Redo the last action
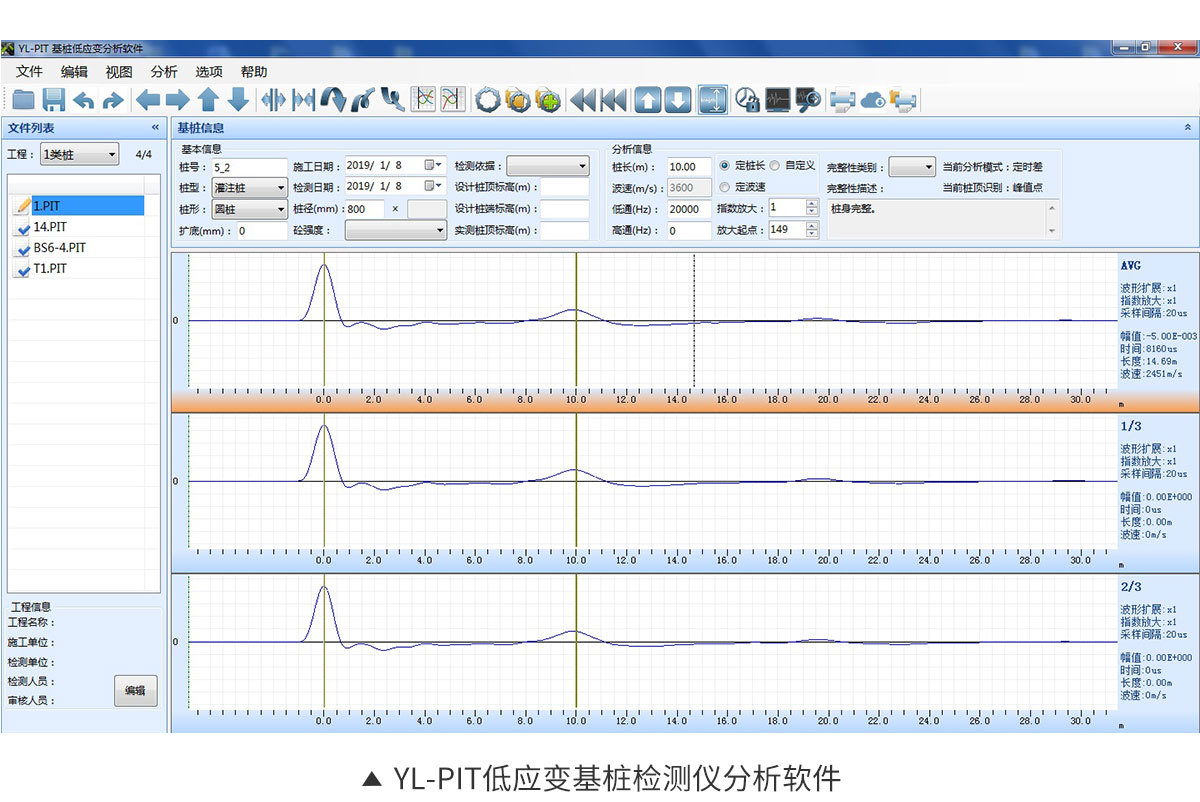The height and width of the screenshot is (802, 1200). (x=113, y=99)
